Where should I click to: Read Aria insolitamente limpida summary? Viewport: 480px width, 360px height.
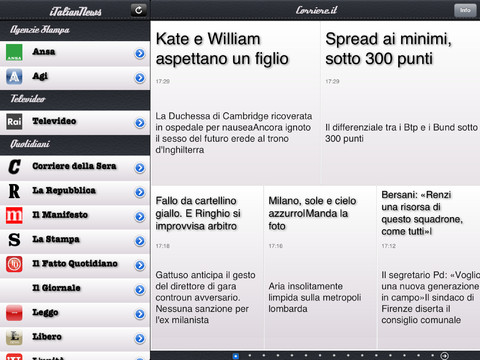click(x=315, y=297)
